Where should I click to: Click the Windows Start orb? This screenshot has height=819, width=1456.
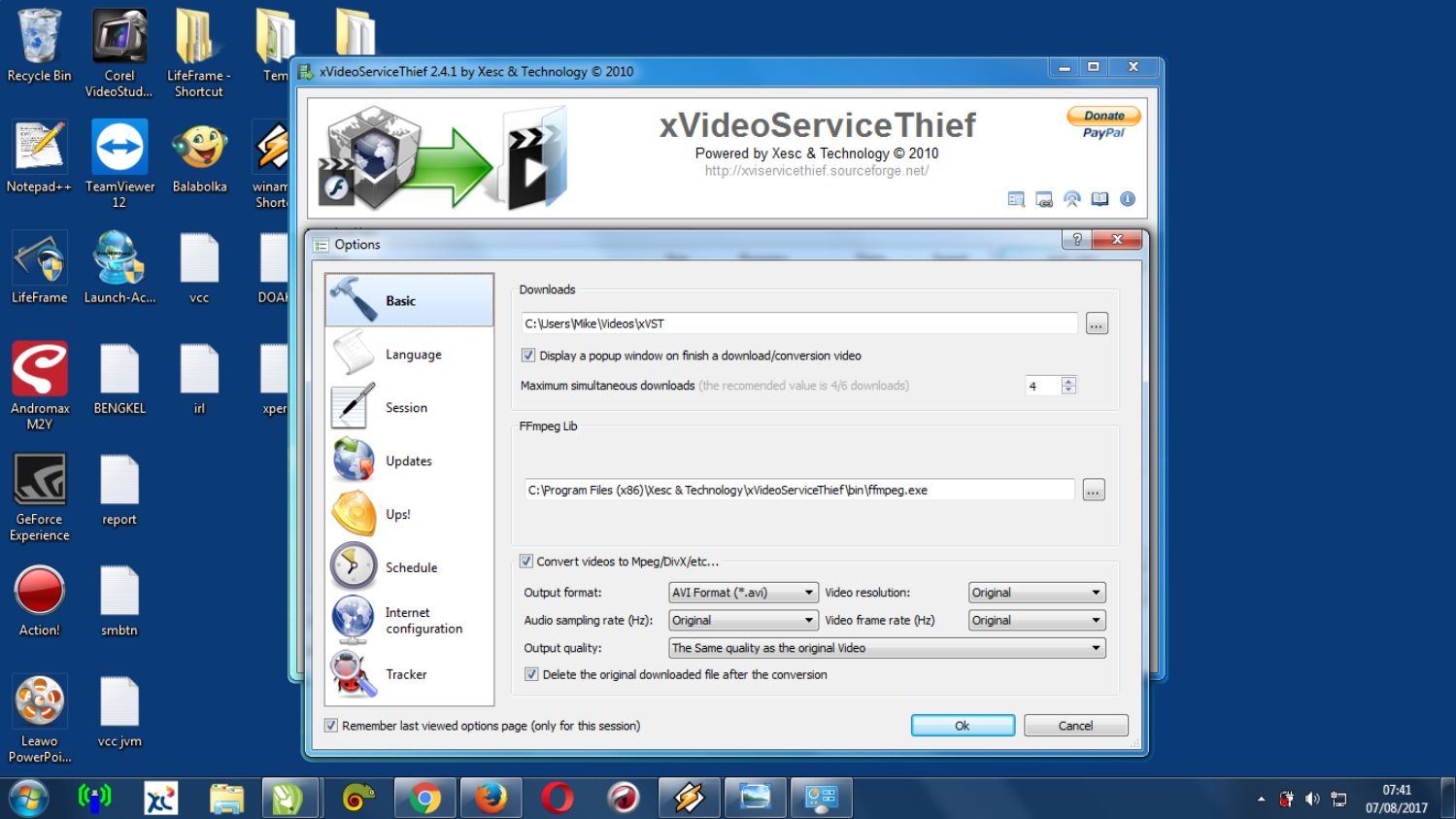(x=28, y=799)
